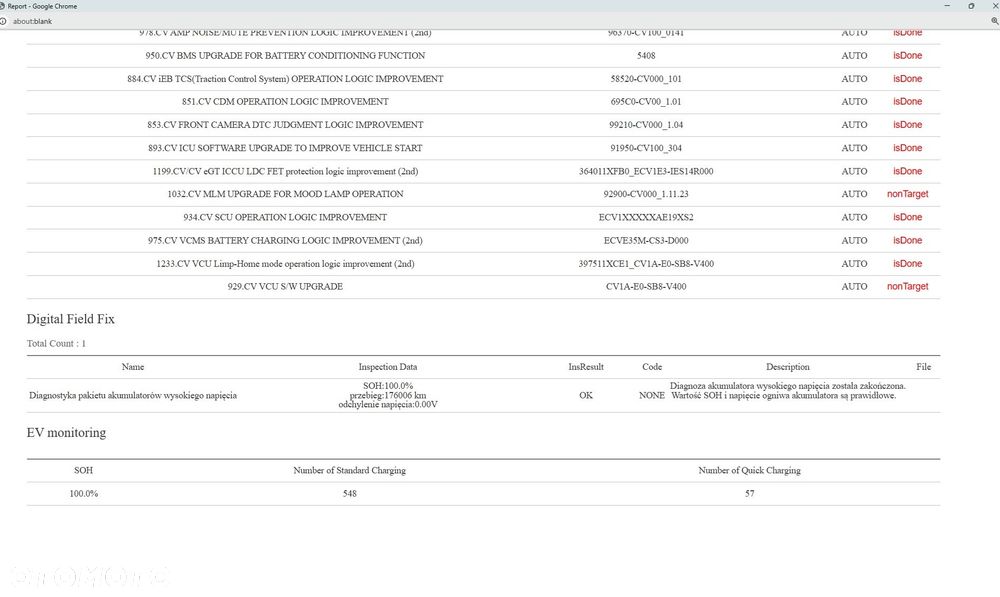The width and height of the screenshot is (1000, 597).
Task: Click nonTarget status for 929.CV VCU S/W upgrade
Action: 908,286
